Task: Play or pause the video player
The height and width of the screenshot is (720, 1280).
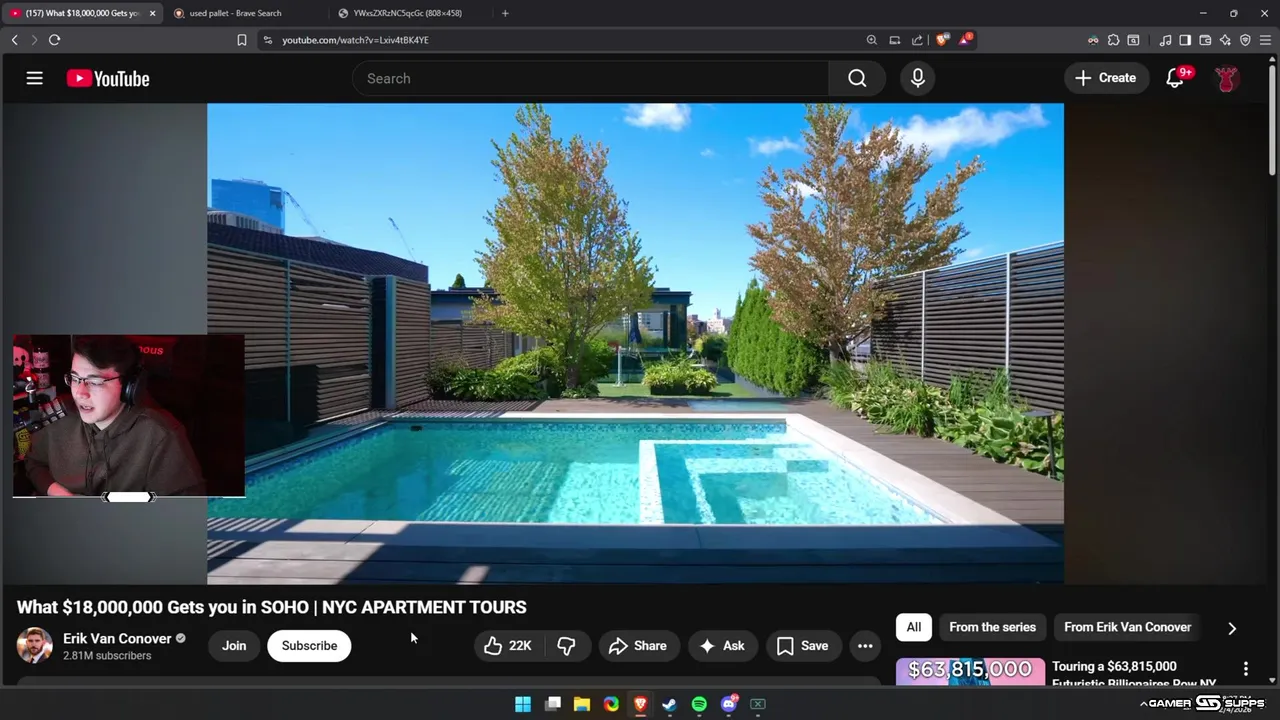Action: 635,343
